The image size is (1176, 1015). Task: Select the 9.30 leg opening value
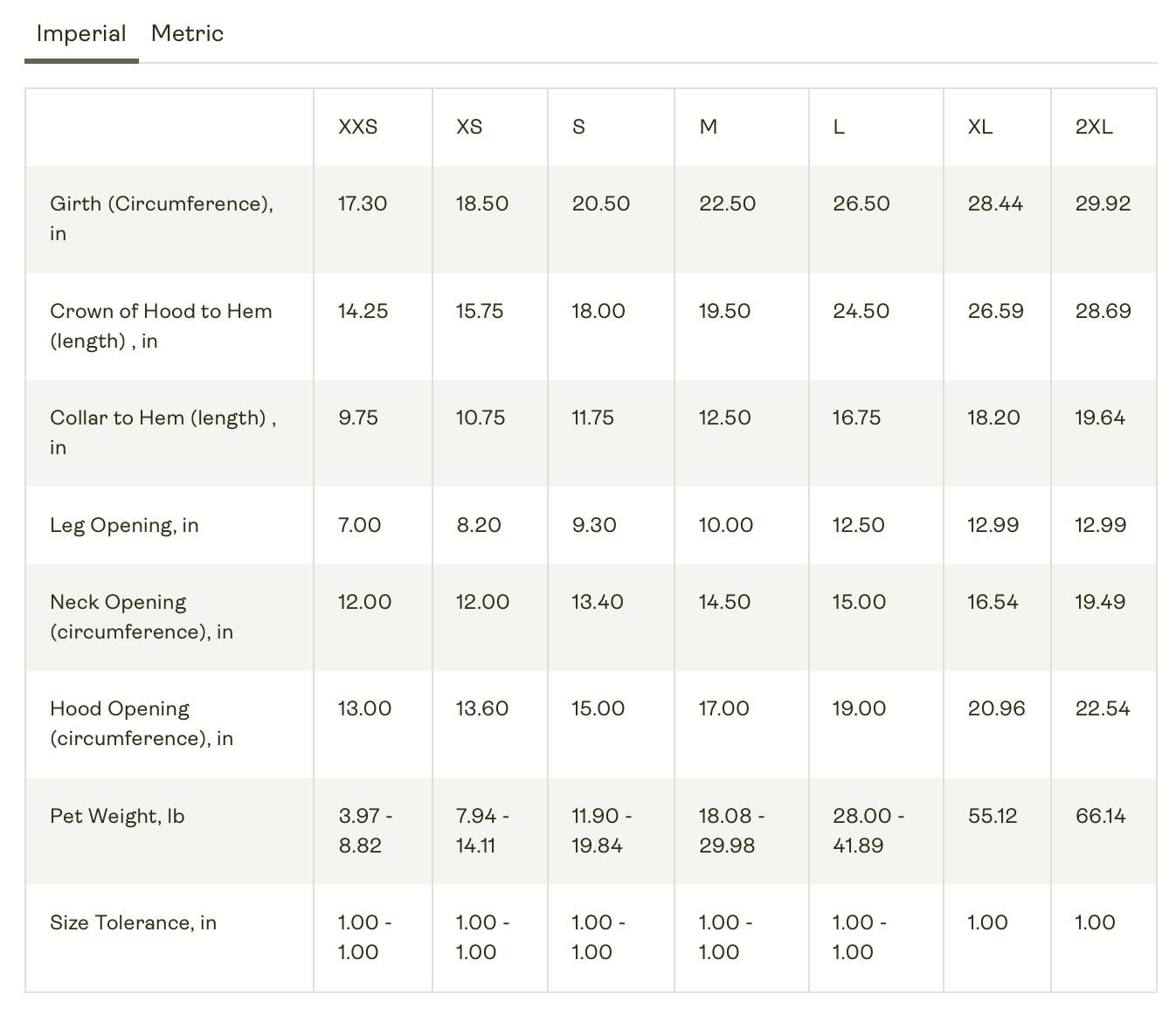tap(593, 526)
